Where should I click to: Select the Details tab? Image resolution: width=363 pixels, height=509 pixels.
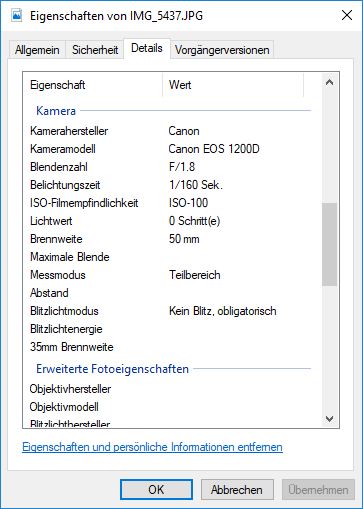pyautogui.click(x=147, y=48)
